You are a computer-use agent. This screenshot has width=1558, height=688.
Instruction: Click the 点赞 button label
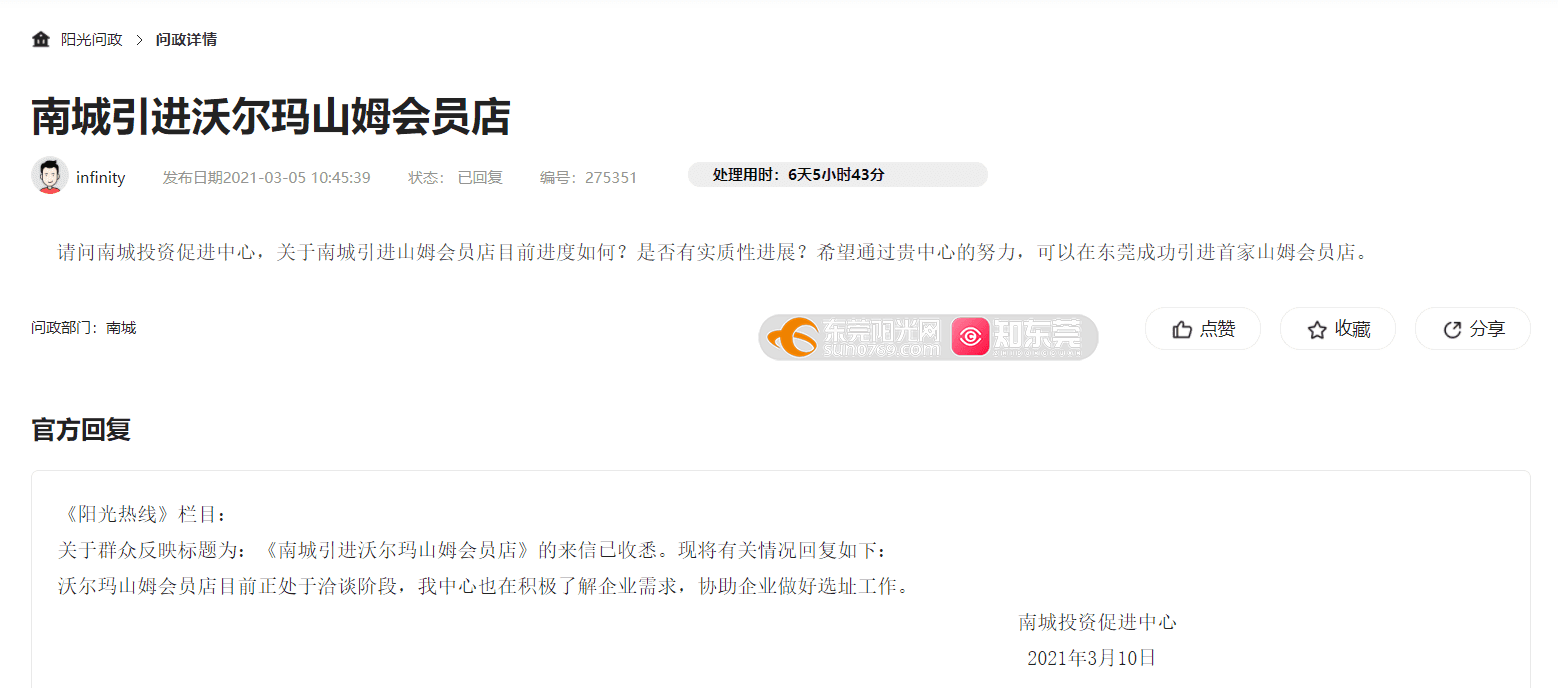[1218, 329]
